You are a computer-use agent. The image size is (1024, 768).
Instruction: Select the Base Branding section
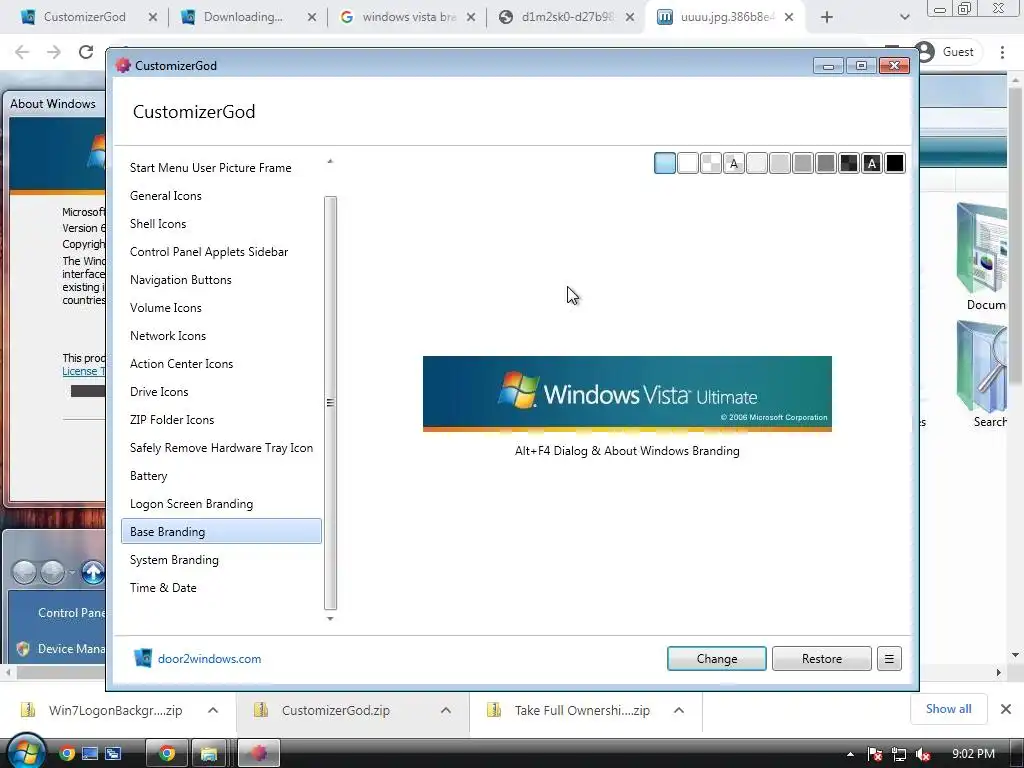221,532
